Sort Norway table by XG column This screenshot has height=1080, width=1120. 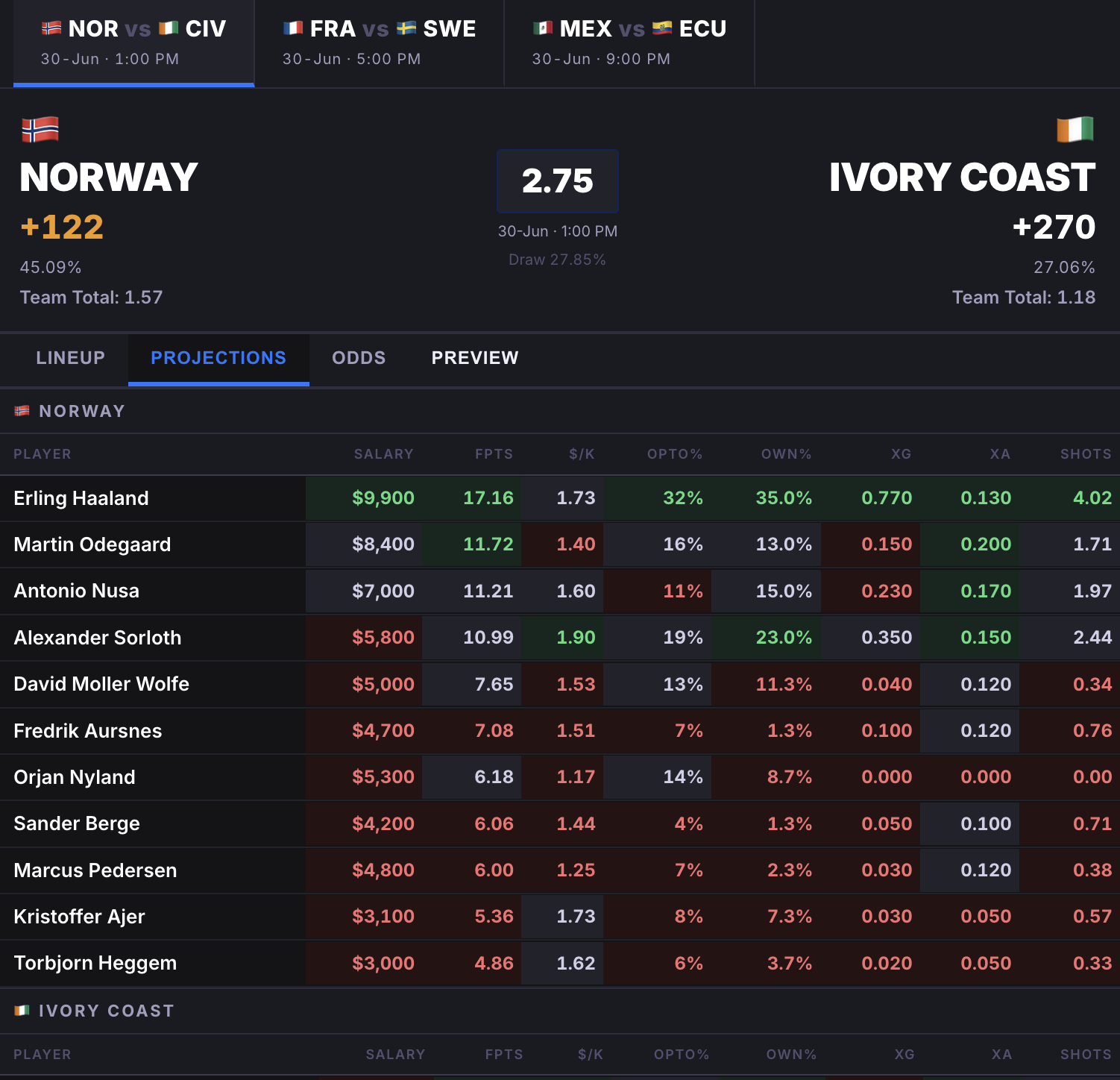(x=902, y=454)
